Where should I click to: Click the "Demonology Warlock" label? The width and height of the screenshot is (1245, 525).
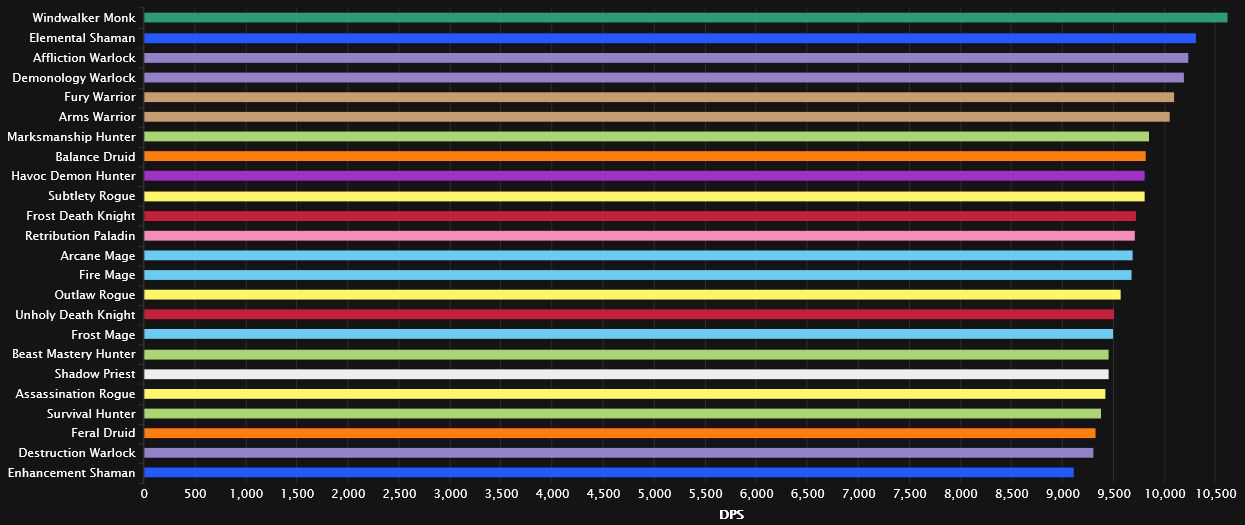73,78
